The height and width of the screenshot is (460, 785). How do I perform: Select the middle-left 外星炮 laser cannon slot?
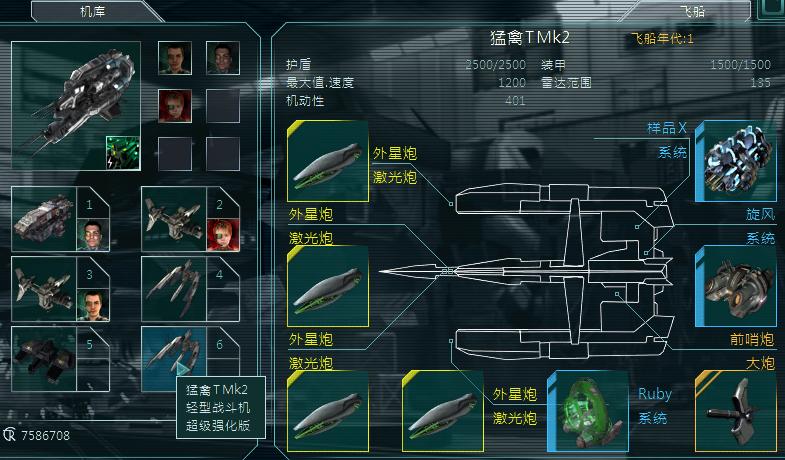[x=328, y=286]
